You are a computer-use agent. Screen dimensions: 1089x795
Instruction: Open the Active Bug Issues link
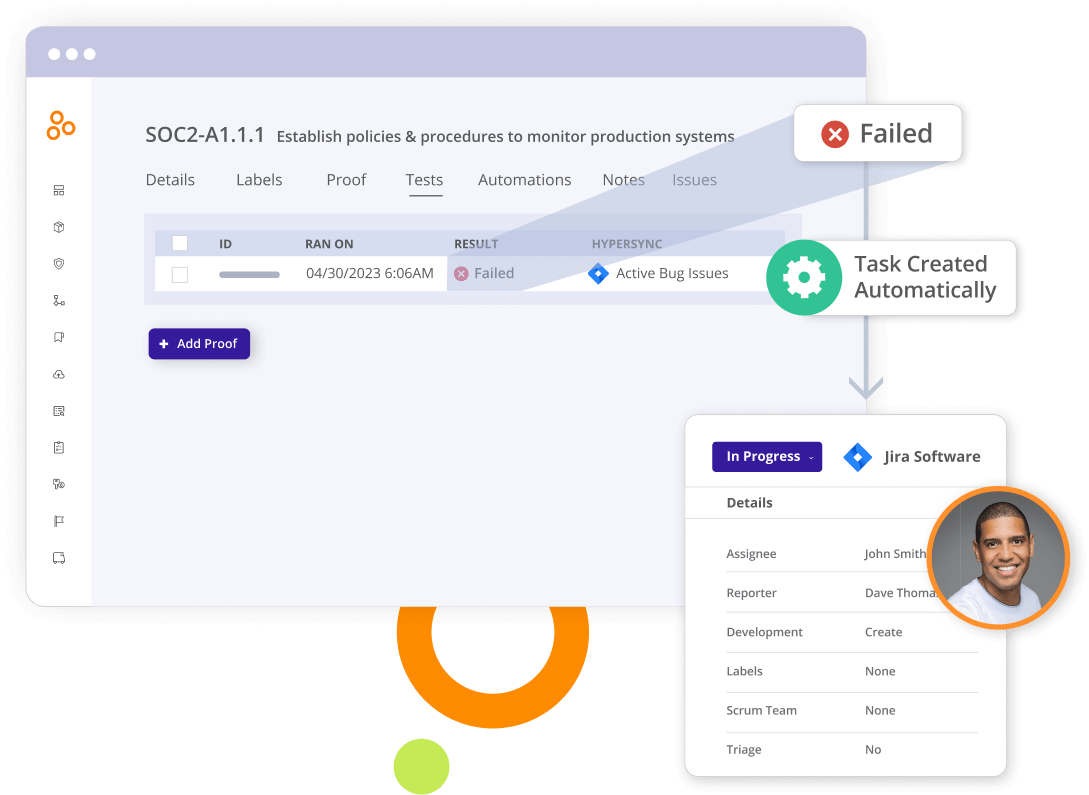click(x=672, y=274)
